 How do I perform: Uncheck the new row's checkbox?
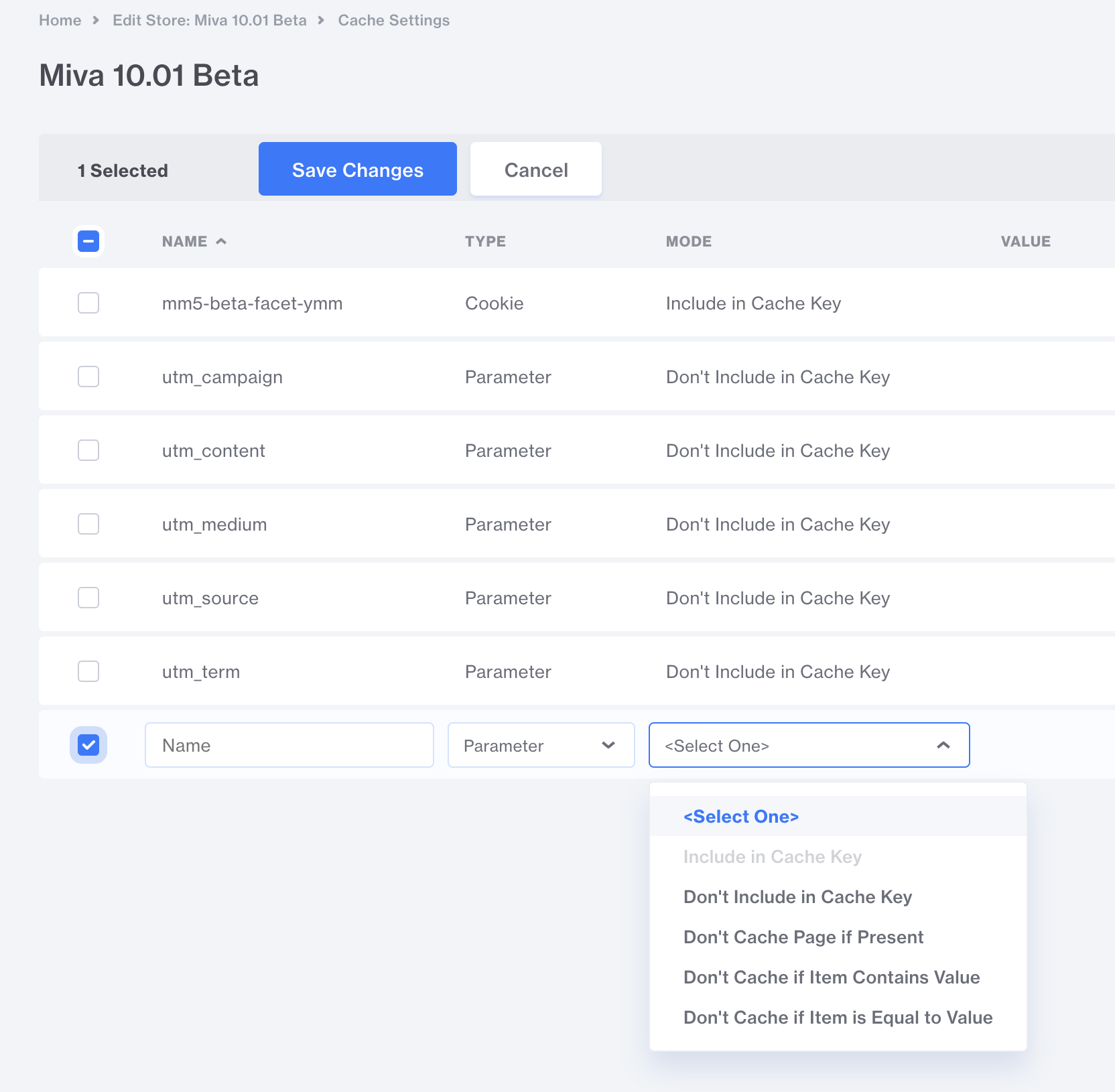click(88, 745)
